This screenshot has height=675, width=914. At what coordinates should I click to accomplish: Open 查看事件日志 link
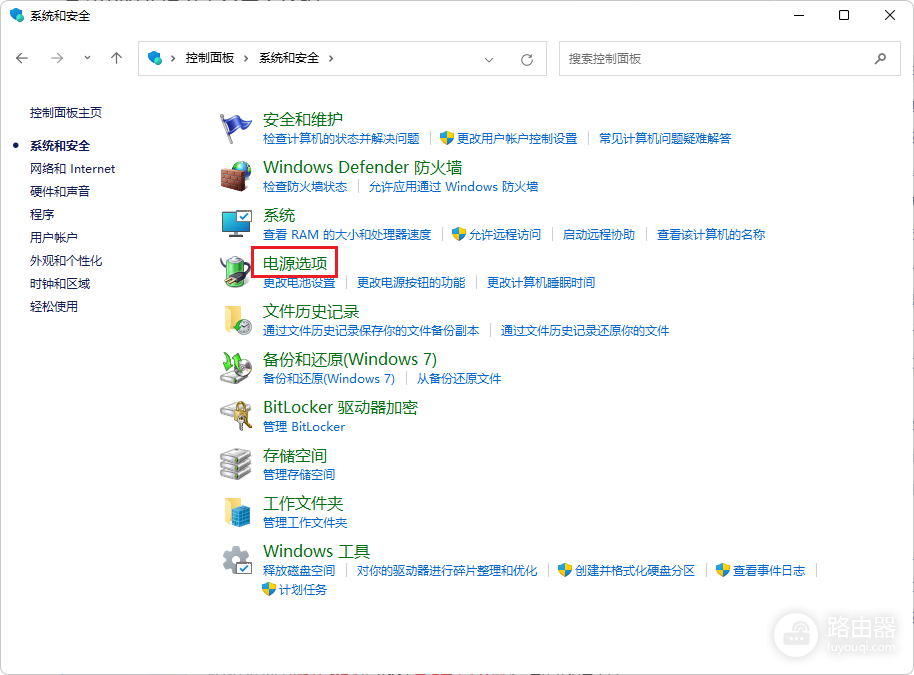coord(769,571)
